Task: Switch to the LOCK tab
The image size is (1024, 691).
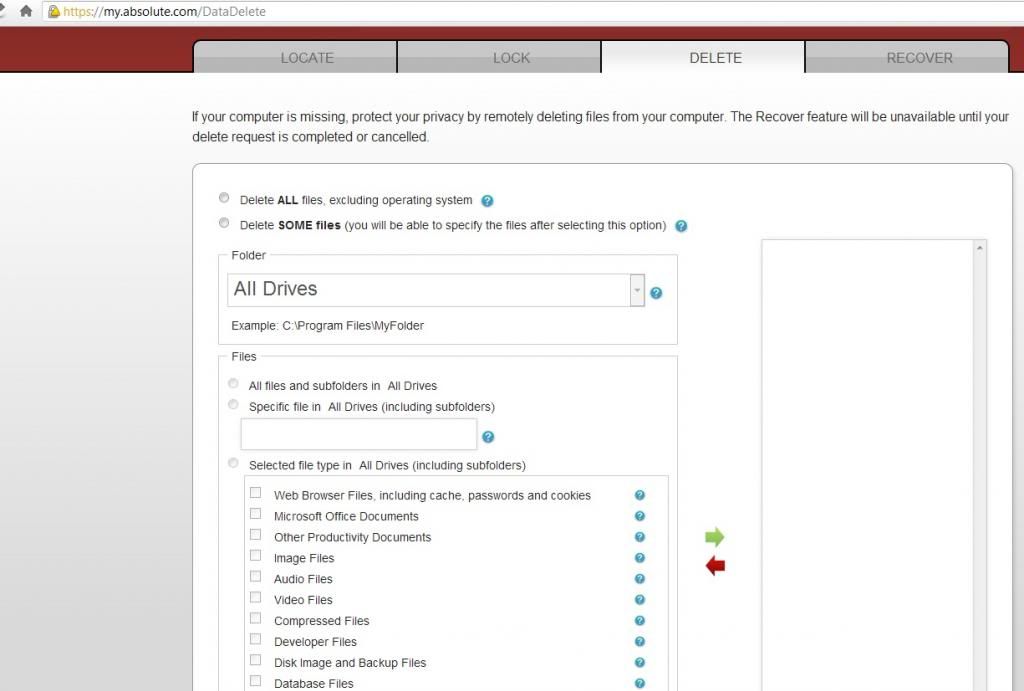Action: [x=511, y=58]
